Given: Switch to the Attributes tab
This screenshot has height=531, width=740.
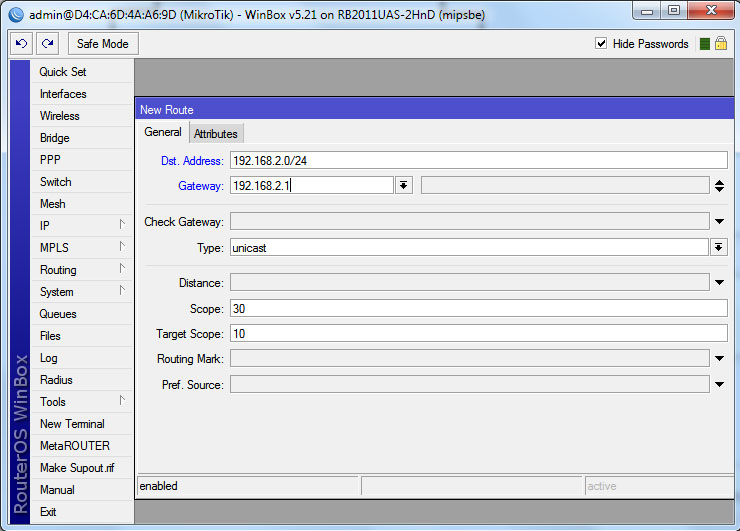Looking at the screenshot, I should point(216,134).
